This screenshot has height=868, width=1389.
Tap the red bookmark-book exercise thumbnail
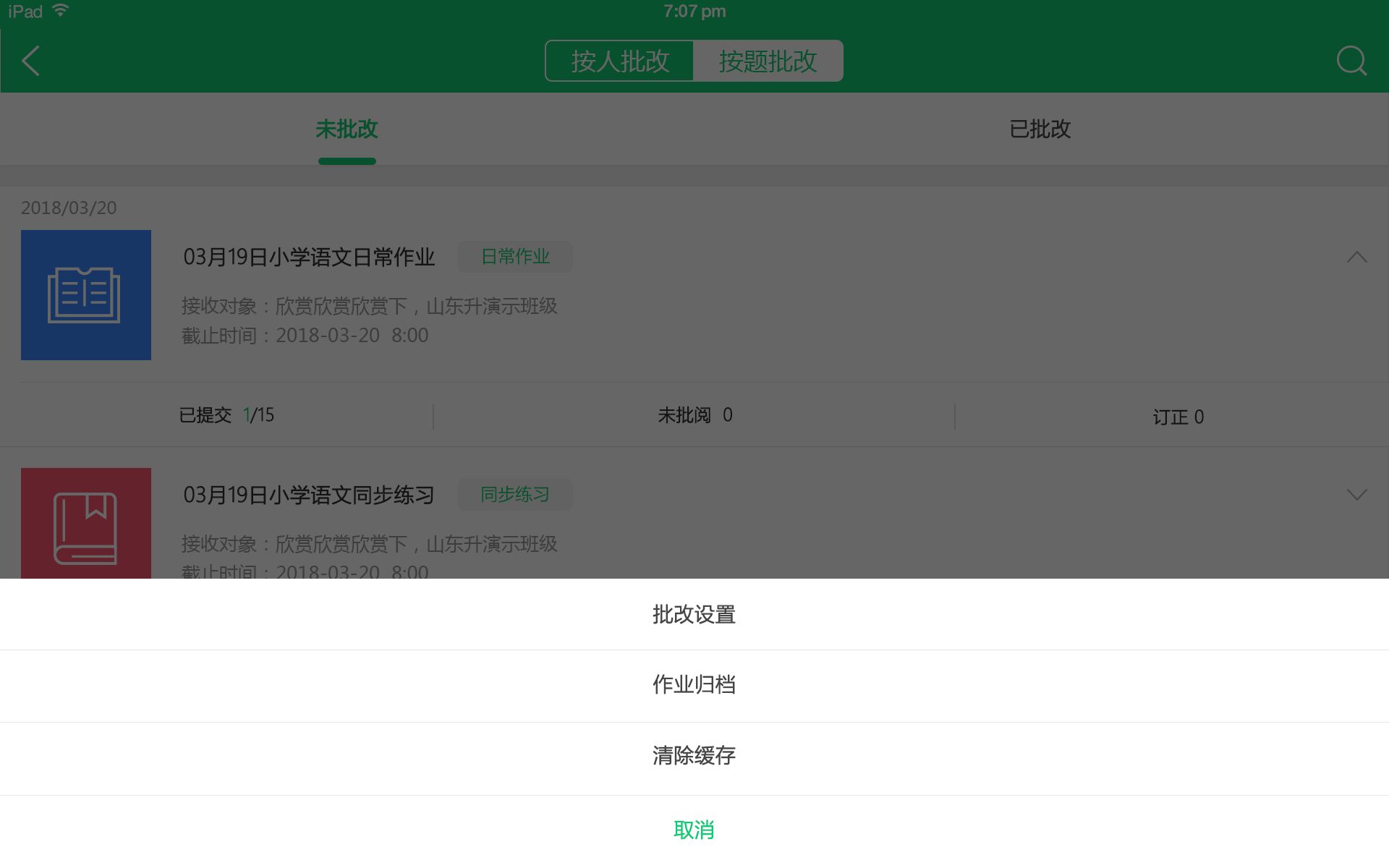point(86,523)
